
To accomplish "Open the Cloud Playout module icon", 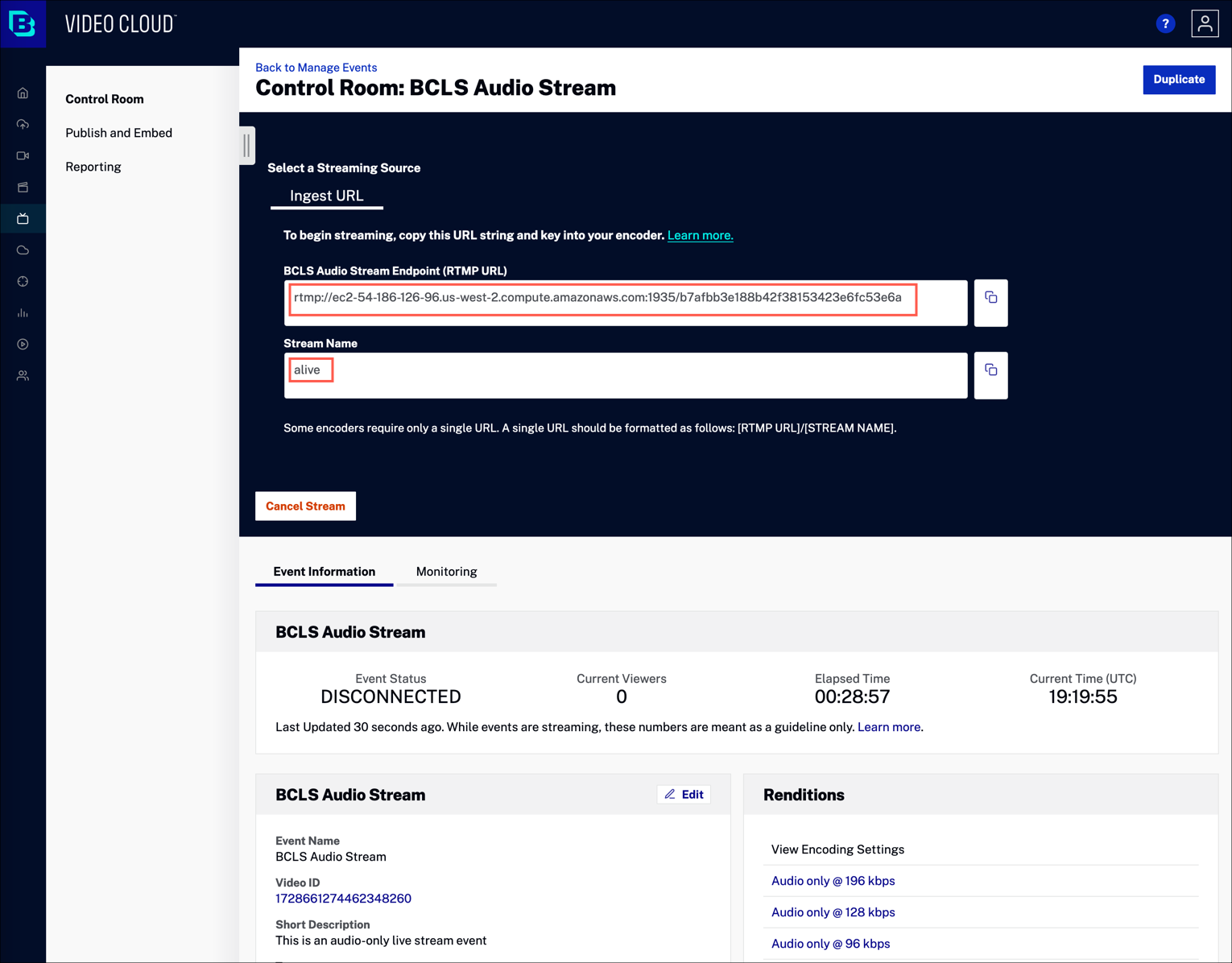I will 23,250.
